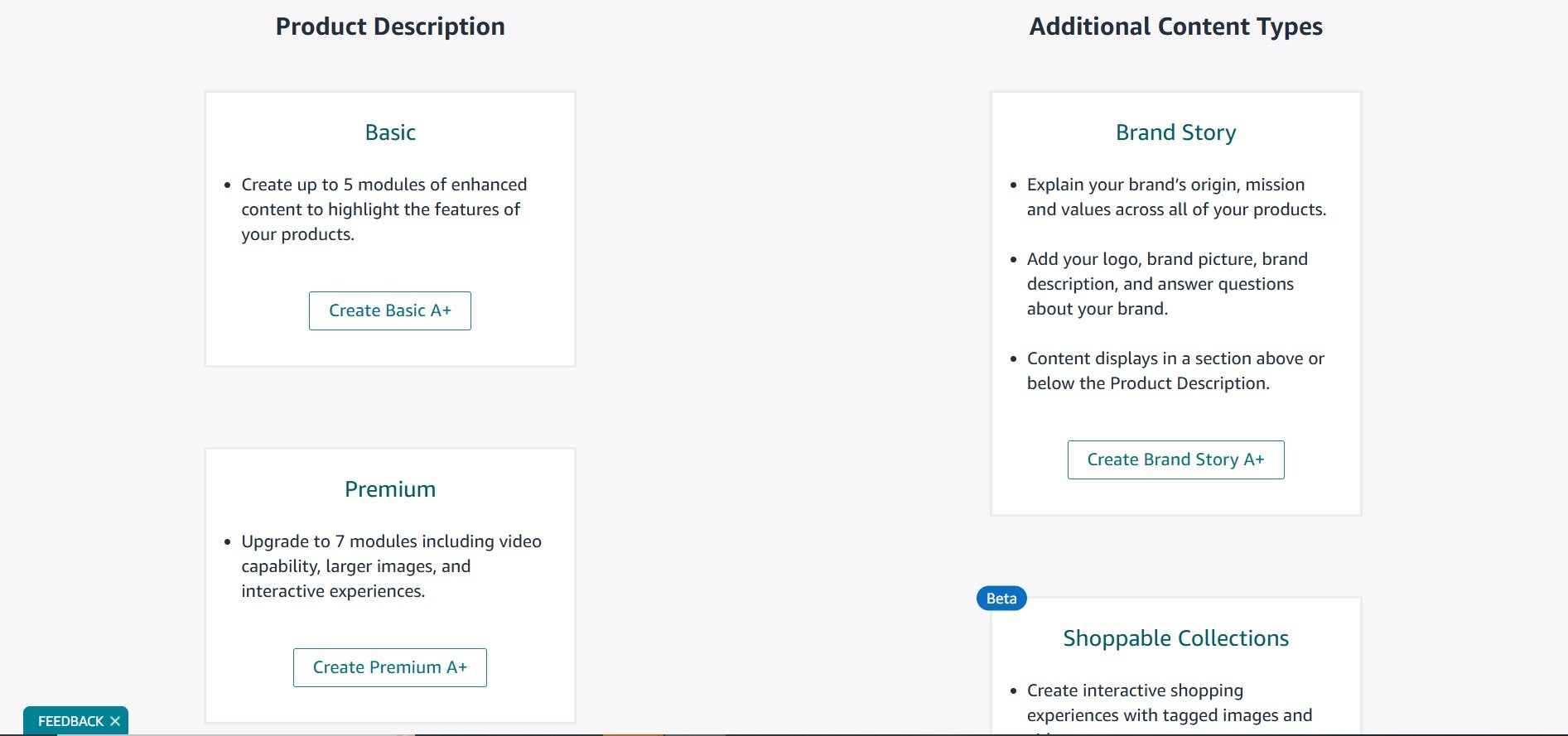Image resolution: width=1568 pixels, height=736 pixels.
Task: Select the Basic card heading
Action: pos(389,132)
